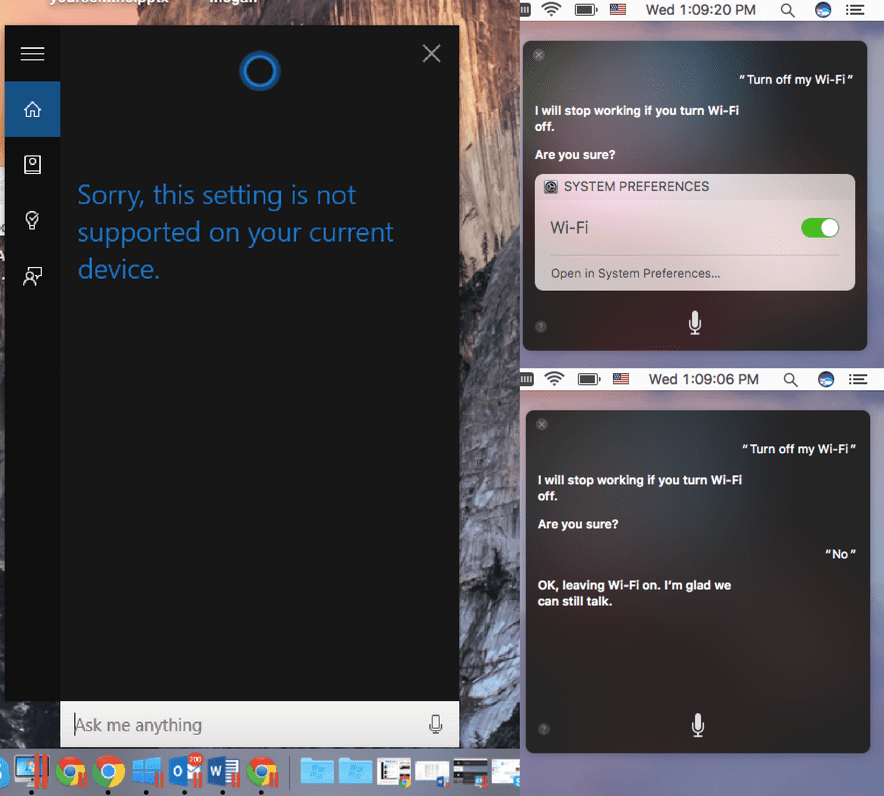Open Notification Center in the 1:09:20 PM menu bar
Screen dimensions: 884x796
[855, 10]
